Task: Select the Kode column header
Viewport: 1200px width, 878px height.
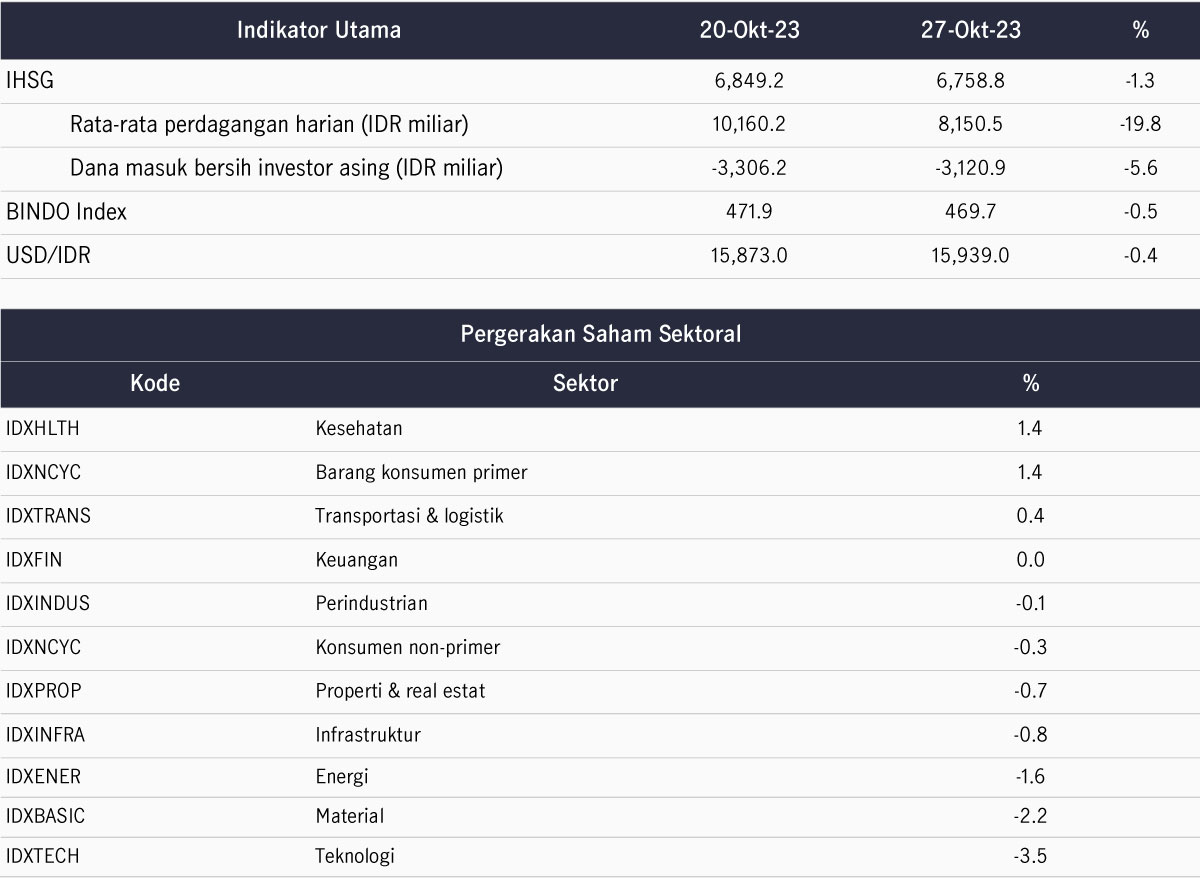Action: coord(155,383)
